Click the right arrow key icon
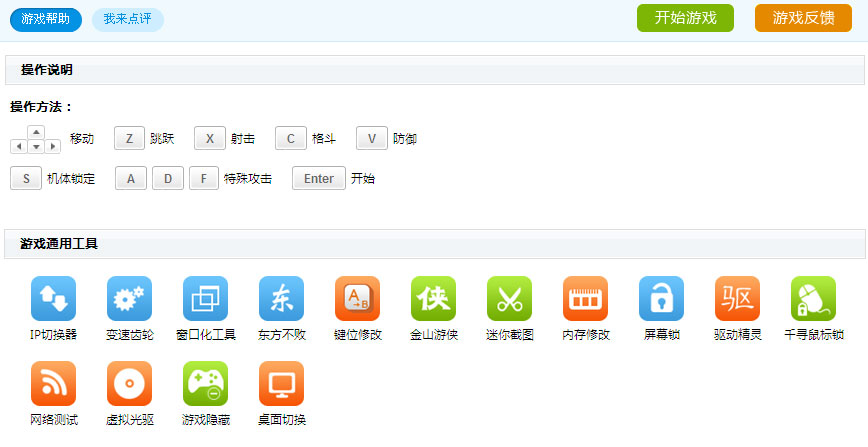Screen dimensions: 868x447 point(53,146)
